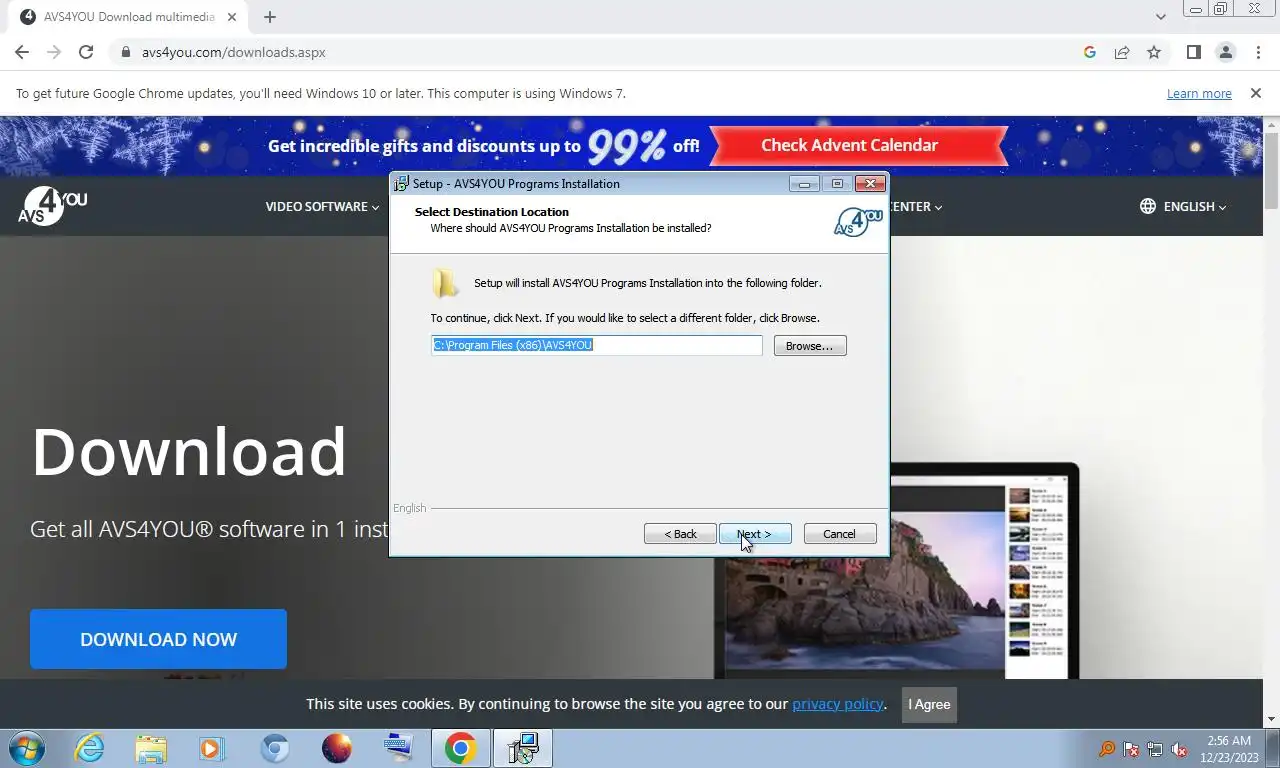Image resolution: width=1280 pixels, height=768 pixels.
Task: Open the tab search dropdown arrow
Action: point(1160,17)
